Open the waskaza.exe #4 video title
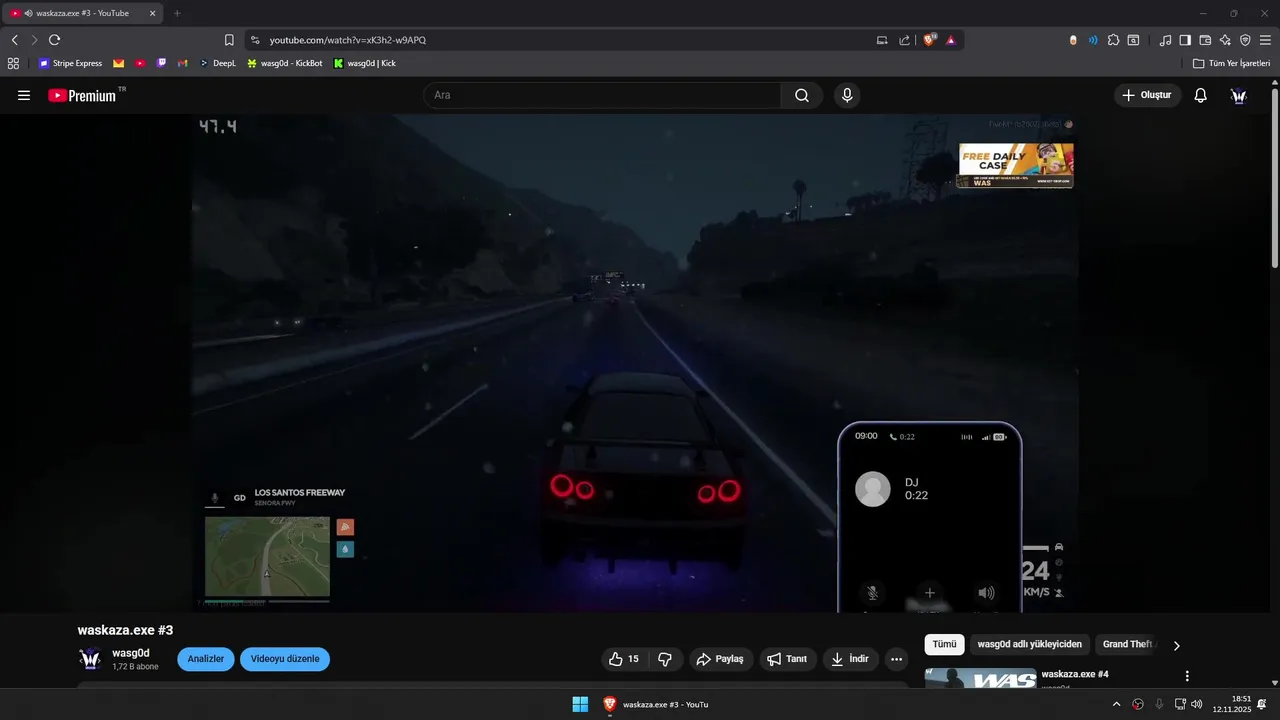The height and width of the screenshot is (720, 1280). pyautogui.click(x=1075, y=674)
